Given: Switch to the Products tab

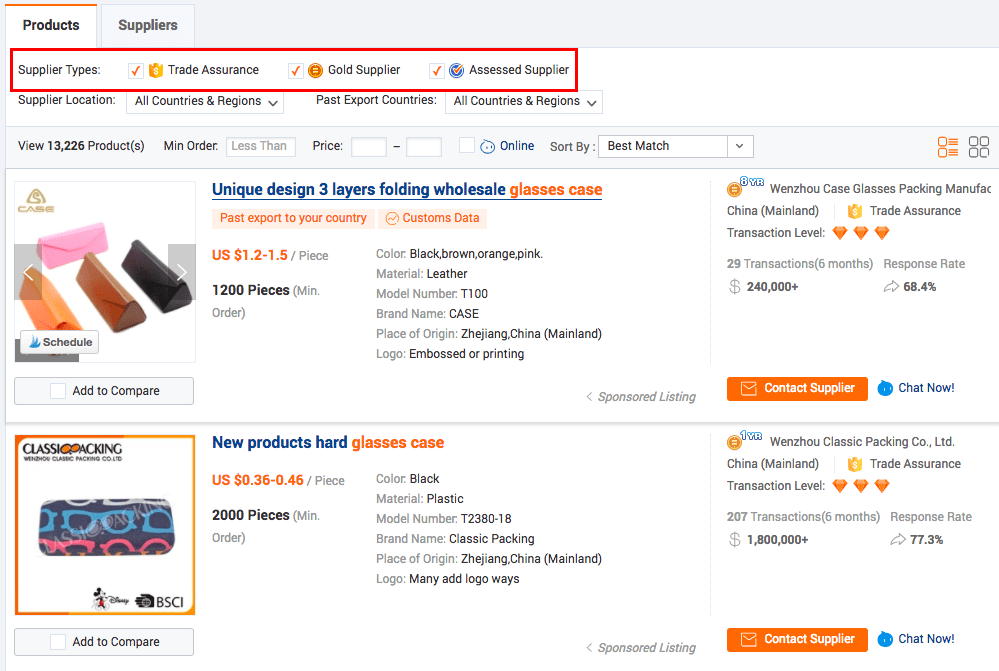Looking at the screenshot, I should coord(51,25).
